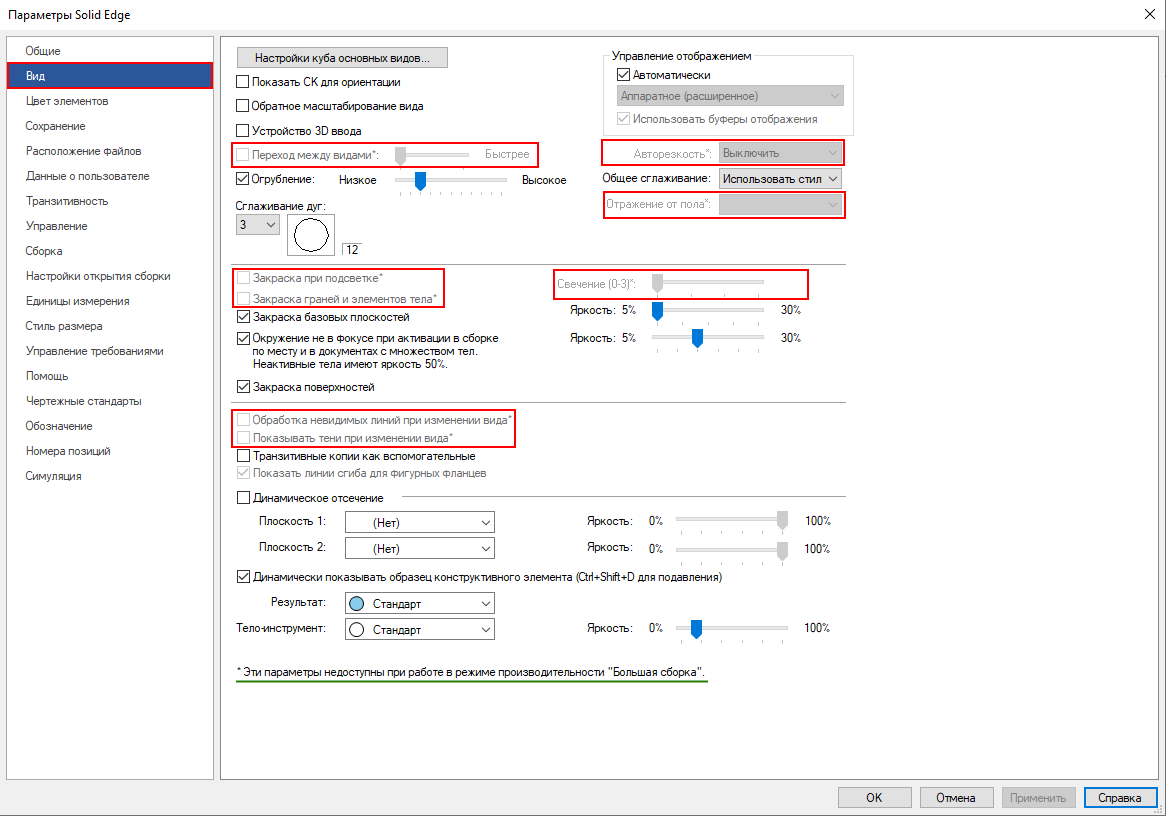Click the arc smoothing value 12 field
Screen dimensions: 1166x816
[352, 249]
